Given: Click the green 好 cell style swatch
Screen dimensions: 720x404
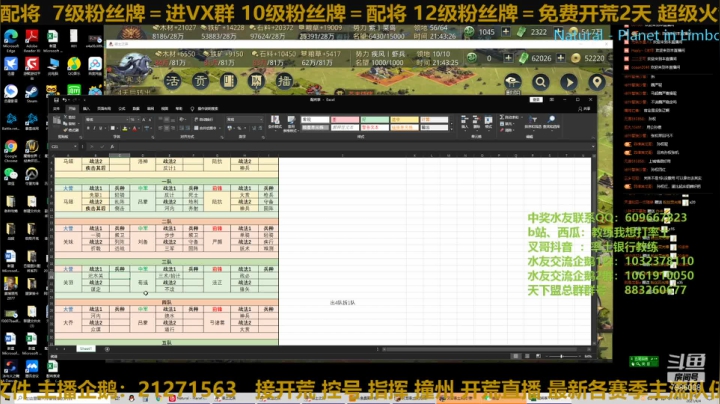Looking at the screenshot, I should pos(374,119).
